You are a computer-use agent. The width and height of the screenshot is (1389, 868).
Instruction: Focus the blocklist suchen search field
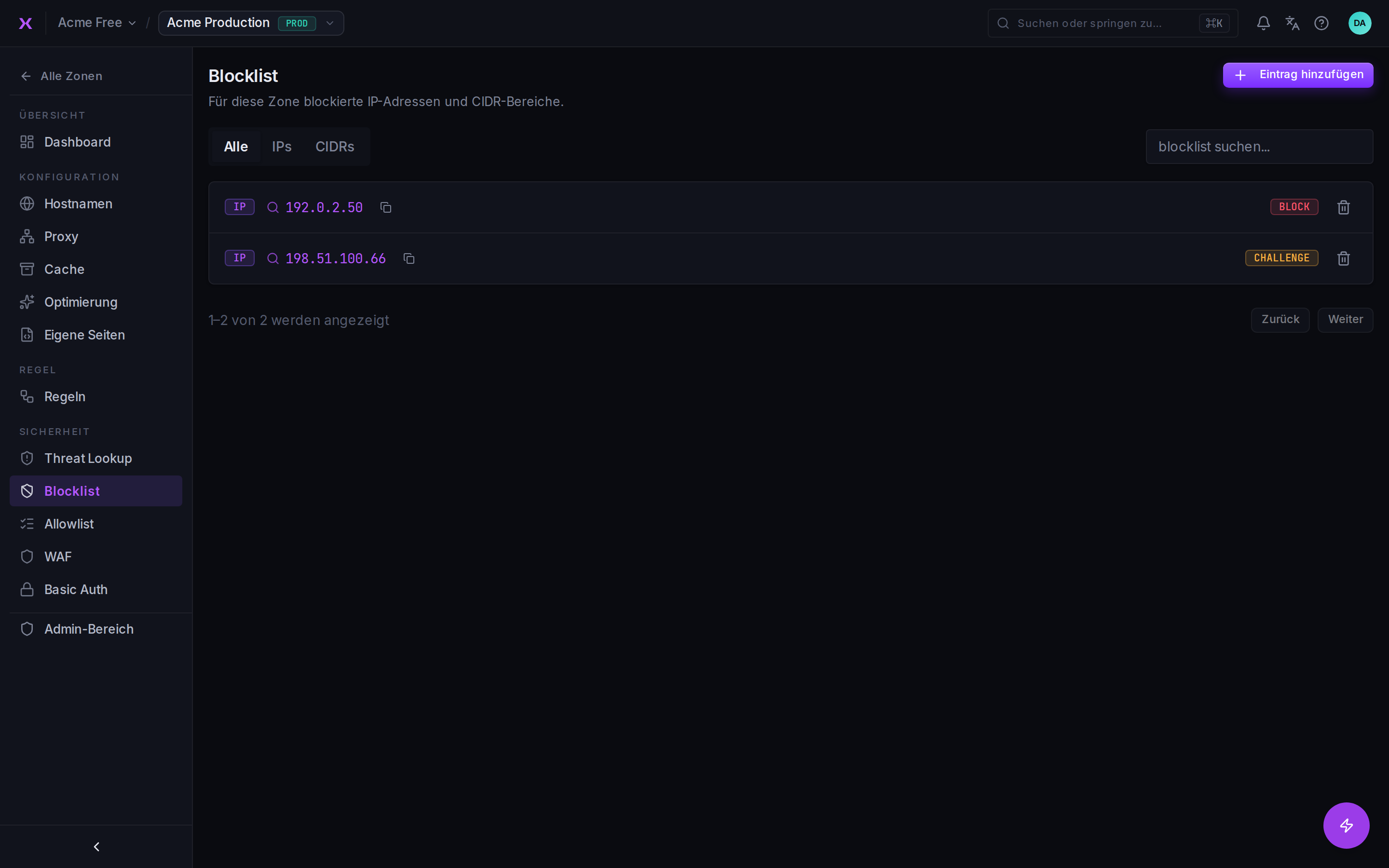click(x=1259, y=147)
